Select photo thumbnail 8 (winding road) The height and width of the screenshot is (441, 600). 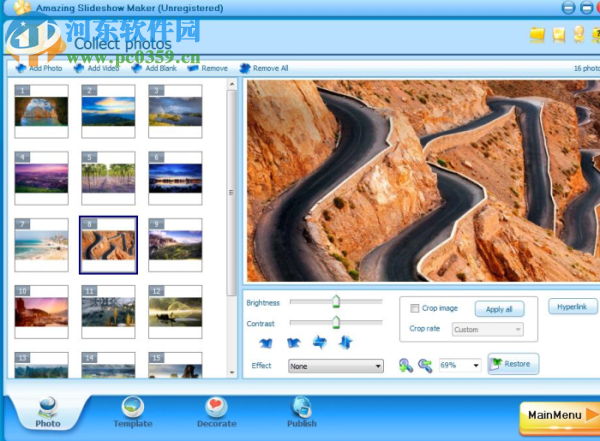[108, 245]
